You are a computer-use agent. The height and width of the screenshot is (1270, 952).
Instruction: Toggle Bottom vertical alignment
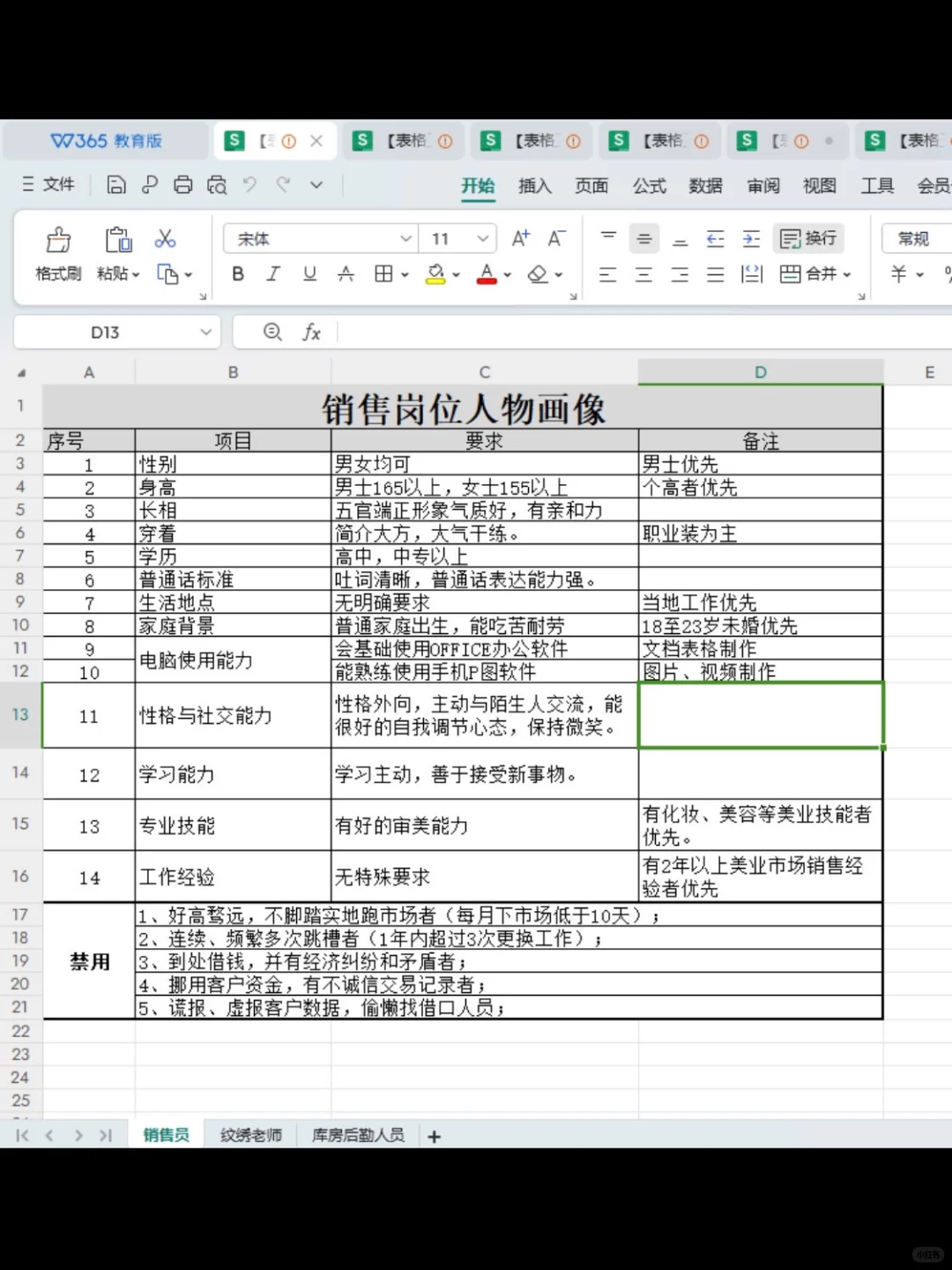click(680, 241)
